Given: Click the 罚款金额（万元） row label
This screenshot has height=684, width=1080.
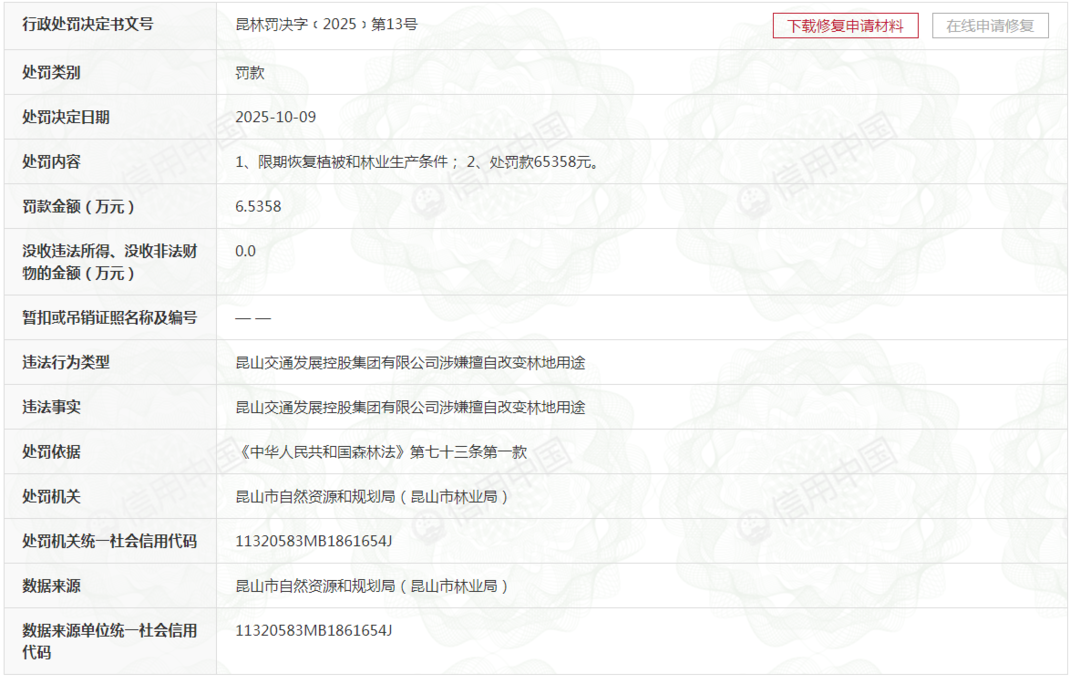Looking at the screenshot, I should click(x=78, y=207).
